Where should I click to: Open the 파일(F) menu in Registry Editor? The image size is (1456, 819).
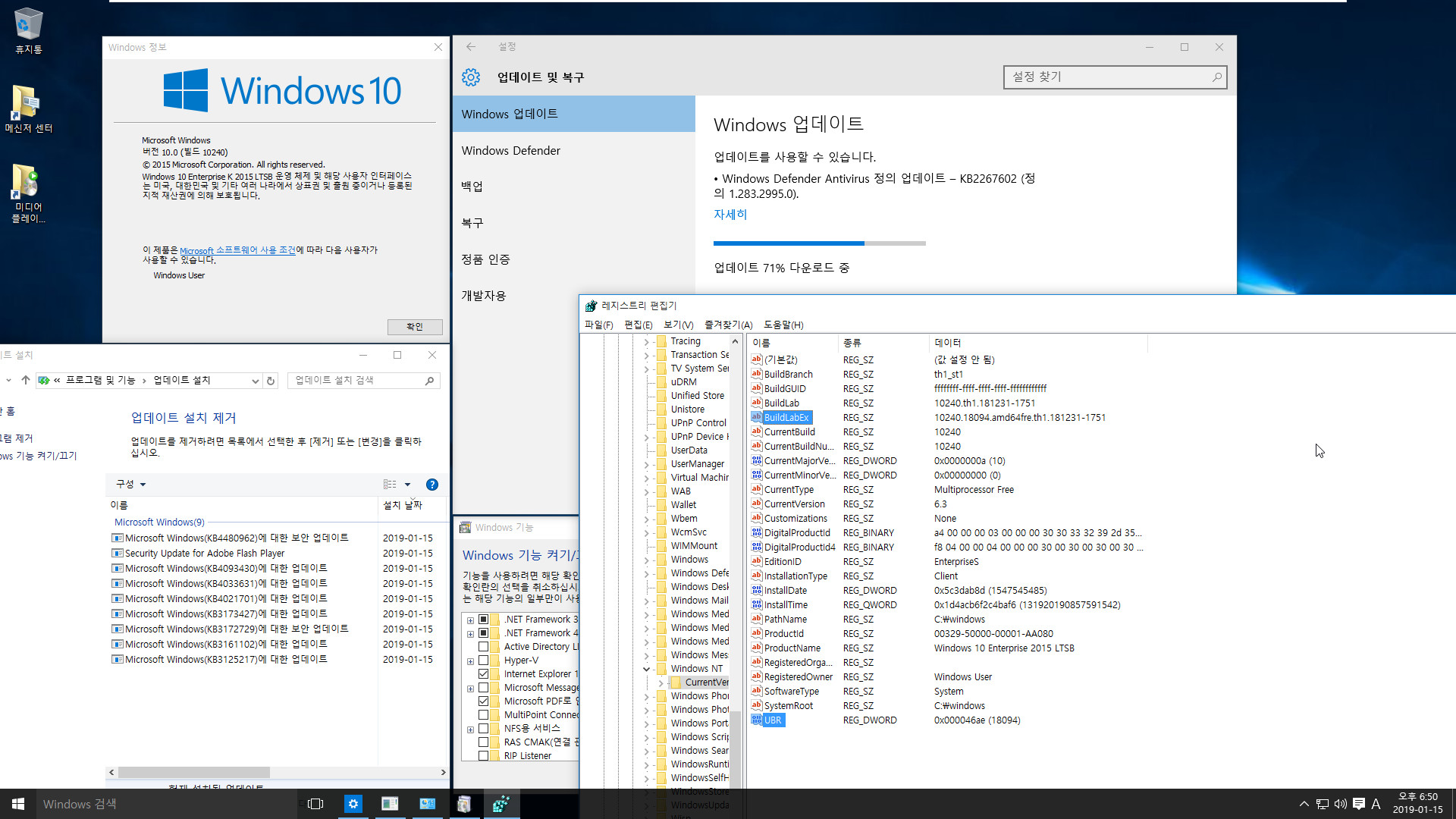pos(598,325)
